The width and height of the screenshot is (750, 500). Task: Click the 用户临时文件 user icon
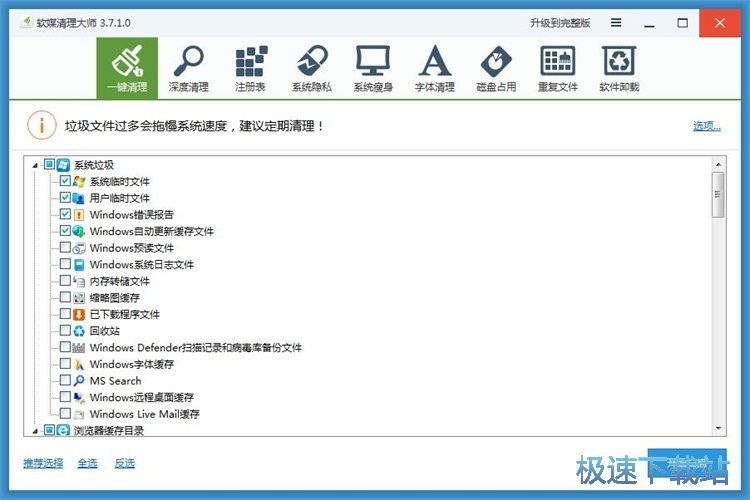(79, 198)
